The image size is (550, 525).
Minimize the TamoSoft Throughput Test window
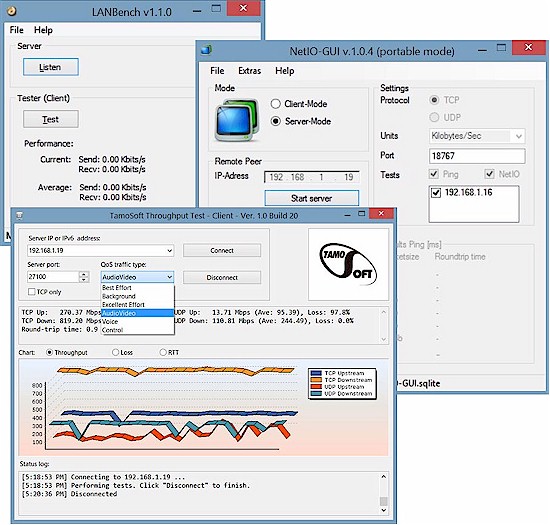pos(347,215)
